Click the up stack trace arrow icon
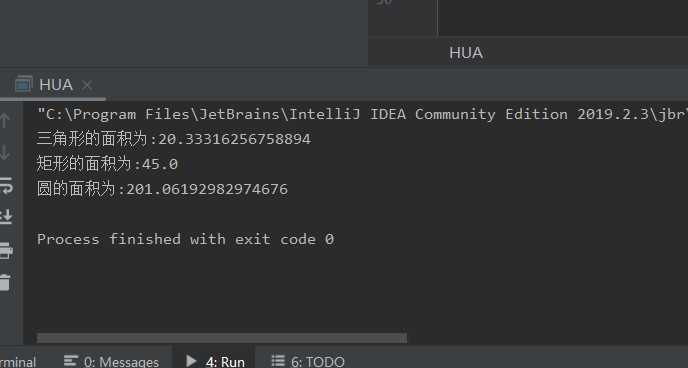Image resolution: width=688 pixels, height=368 pixels. click(x=5, y=120)
